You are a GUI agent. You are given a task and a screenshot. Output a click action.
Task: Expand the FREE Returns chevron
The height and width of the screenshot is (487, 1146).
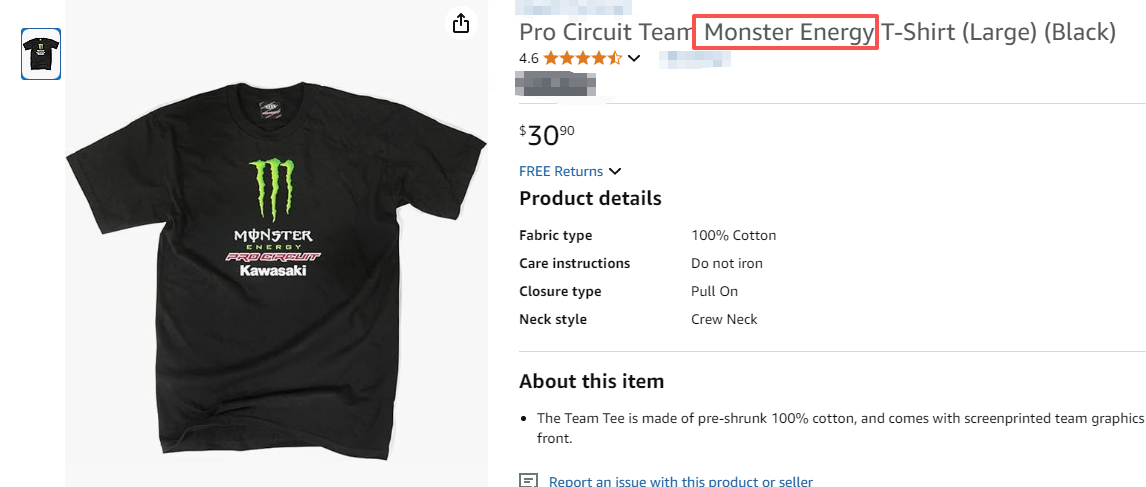click(615, 171)
